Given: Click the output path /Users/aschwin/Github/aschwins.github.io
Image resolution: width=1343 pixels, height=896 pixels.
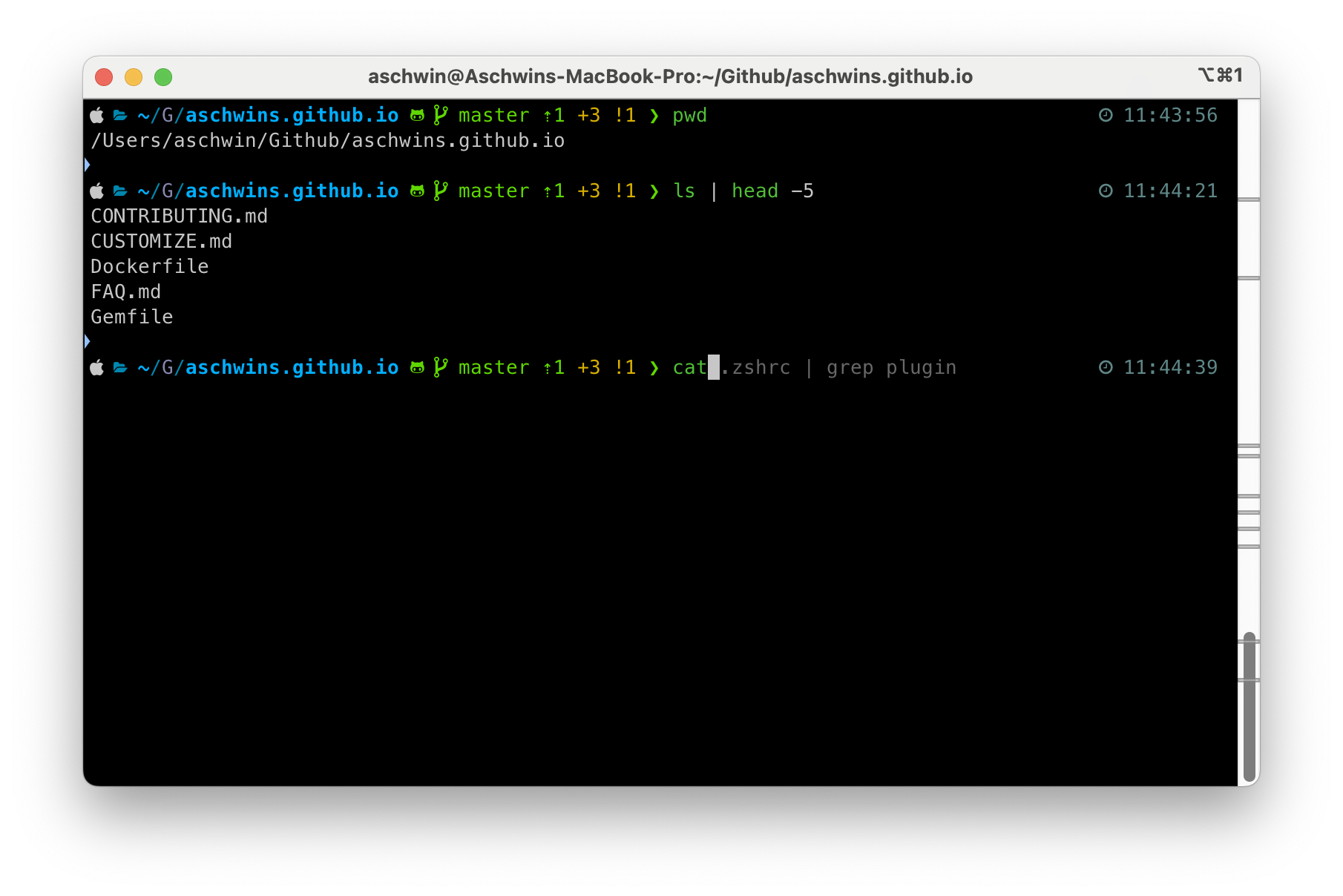Looking at the screenshot, I should tap(327, 141).
